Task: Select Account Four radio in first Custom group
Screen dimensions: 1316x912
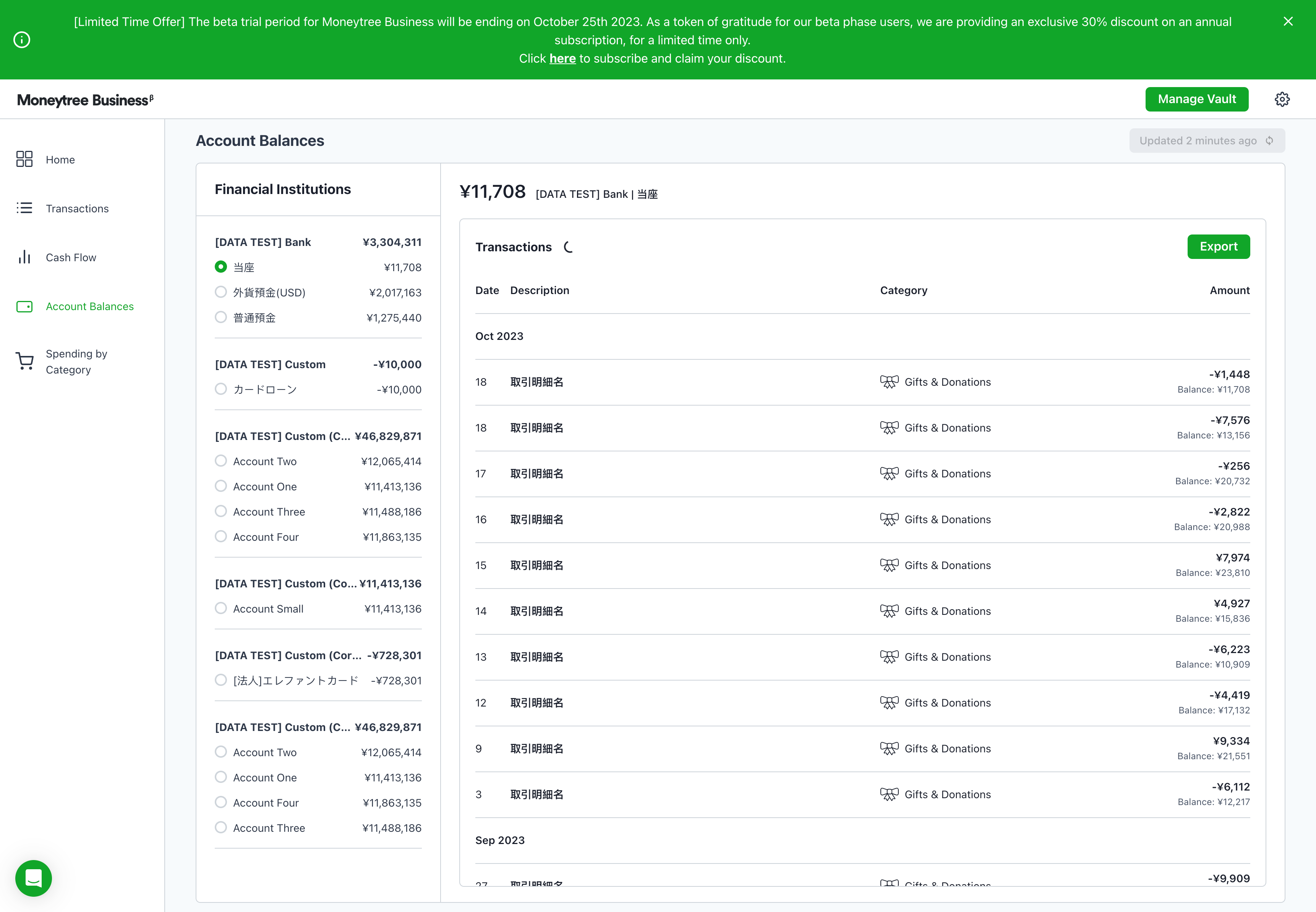Action: pos(220,537)
